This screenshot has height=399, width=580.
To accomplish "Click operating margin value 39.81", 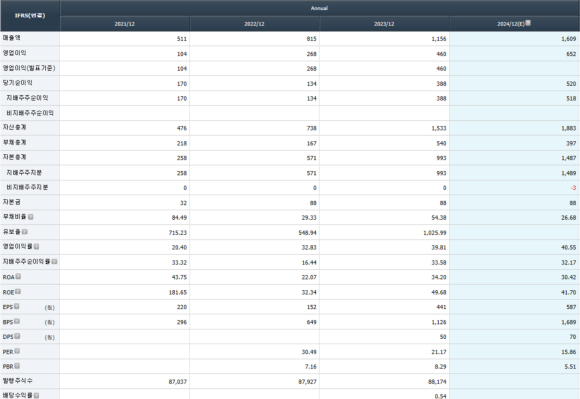I will point(439,247).
